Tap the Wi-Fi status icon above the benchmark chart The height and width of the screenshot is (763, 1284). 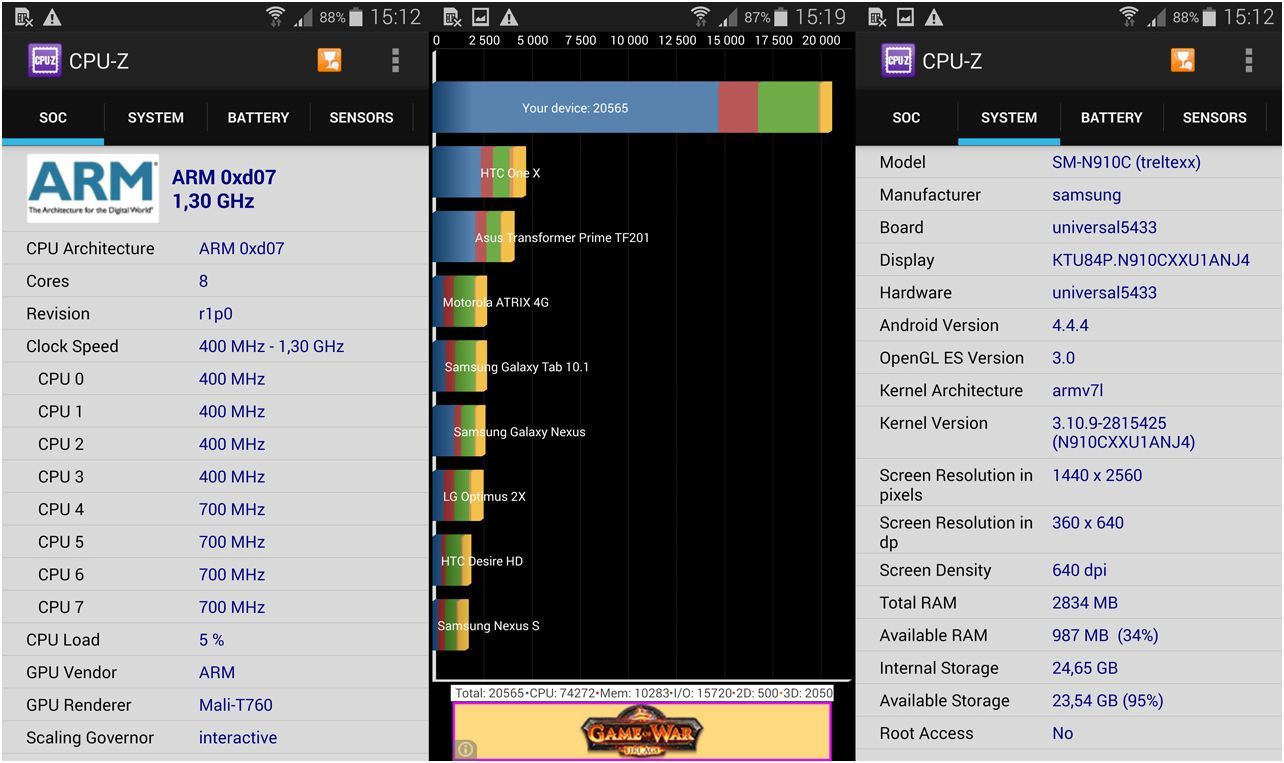701,17
